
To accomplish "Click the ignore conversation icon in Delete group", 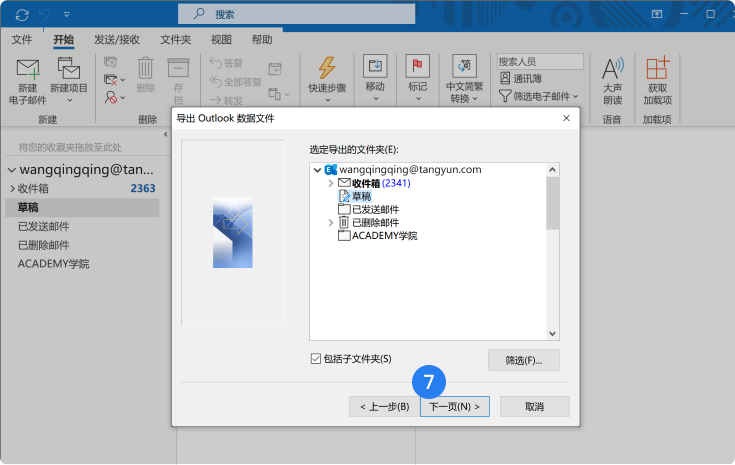I will click(111, 62).
